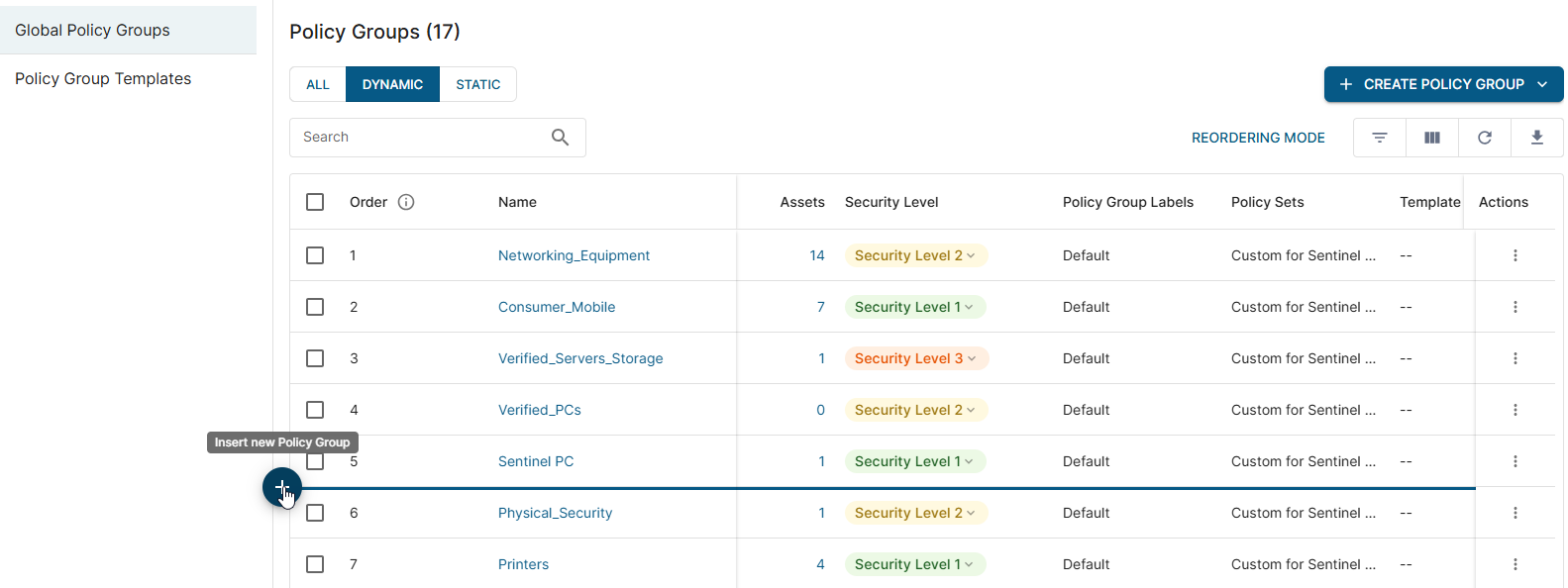Open the Physical_Security policy group link
The image size is (1568, 588).
555,513
